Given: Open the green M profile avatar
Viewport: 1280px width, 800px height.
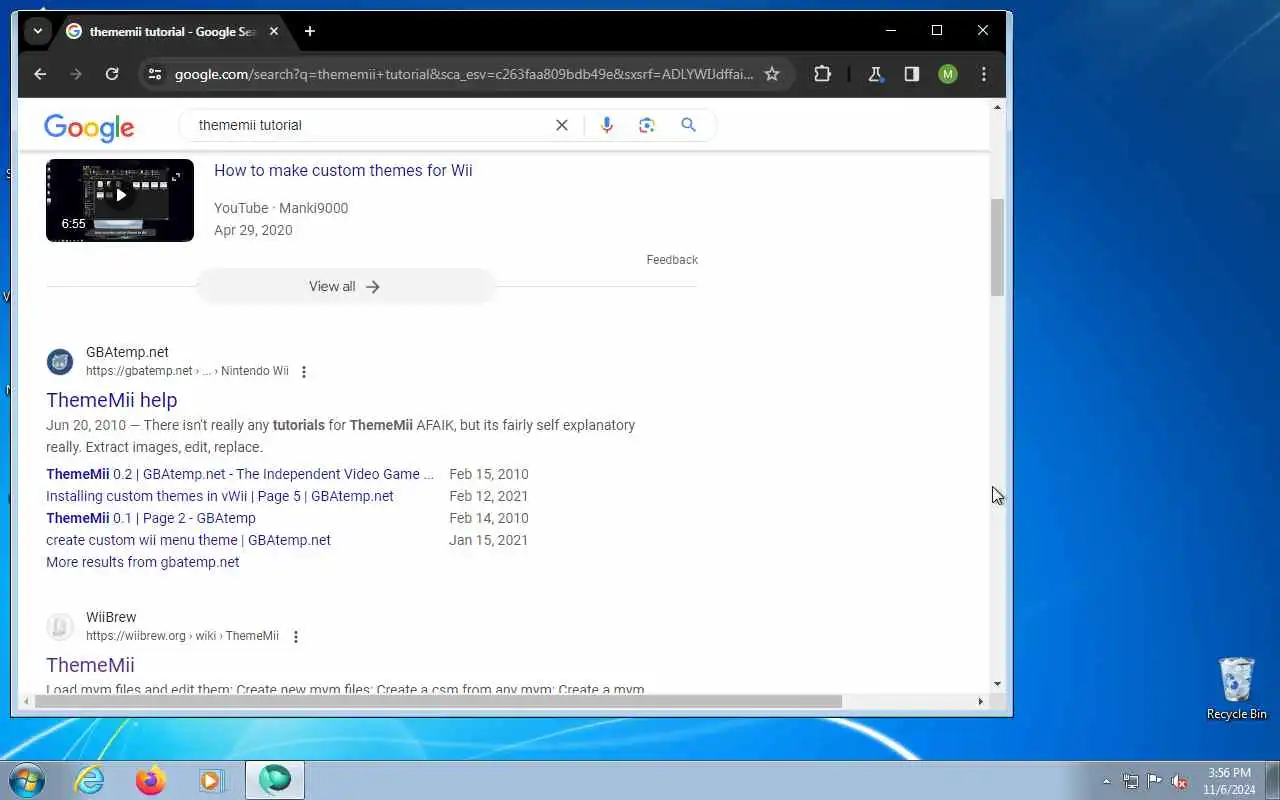Looking at the screenshot, I should 948,74.
